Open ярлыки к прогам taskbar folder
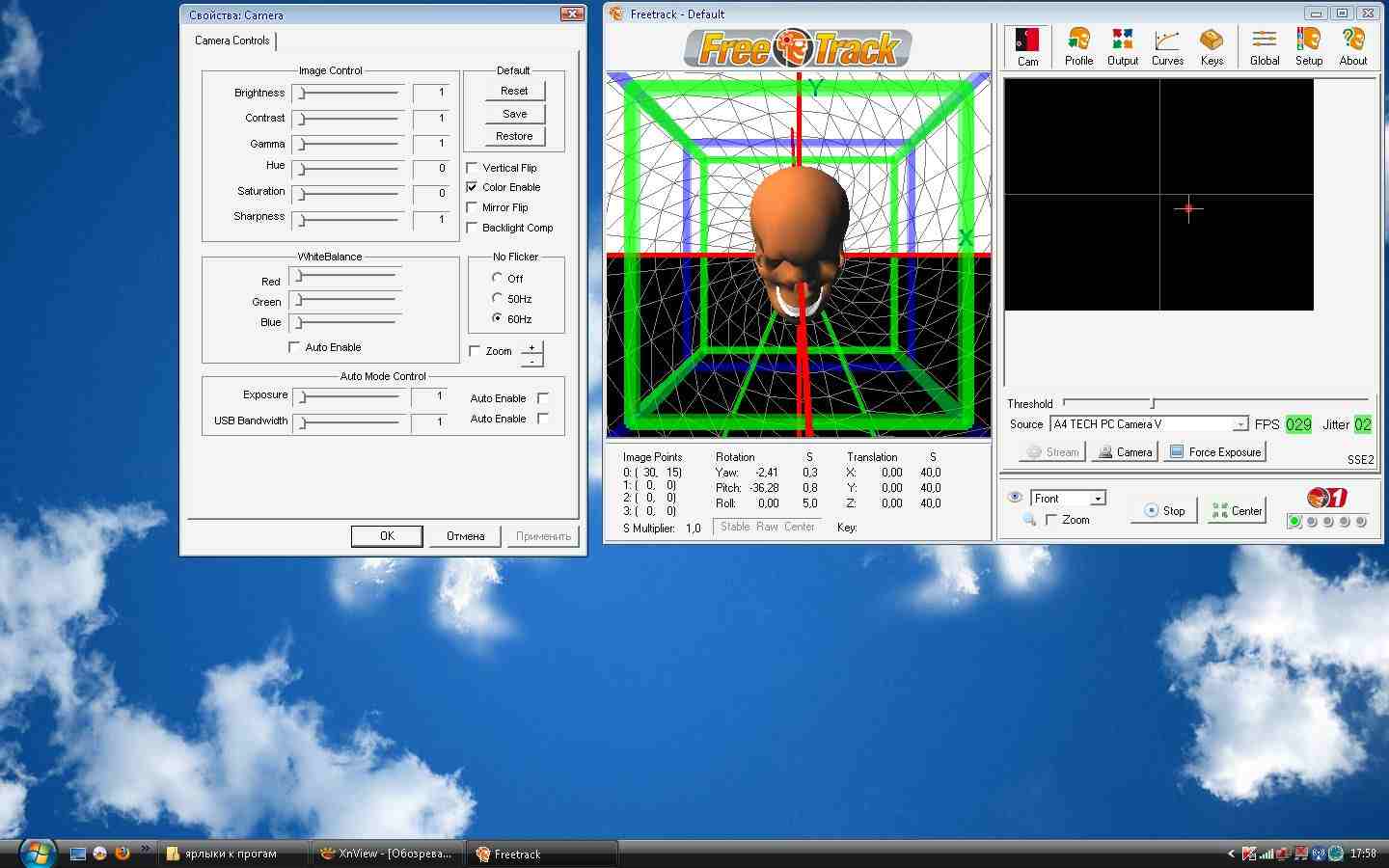This screenshot has height=868, width=1389. coord(233,854)
